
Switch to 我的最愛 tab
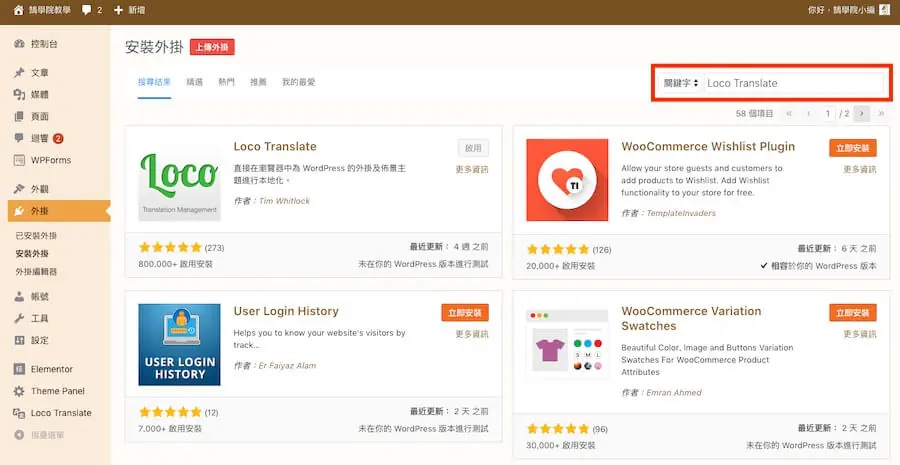pos(298,82)
